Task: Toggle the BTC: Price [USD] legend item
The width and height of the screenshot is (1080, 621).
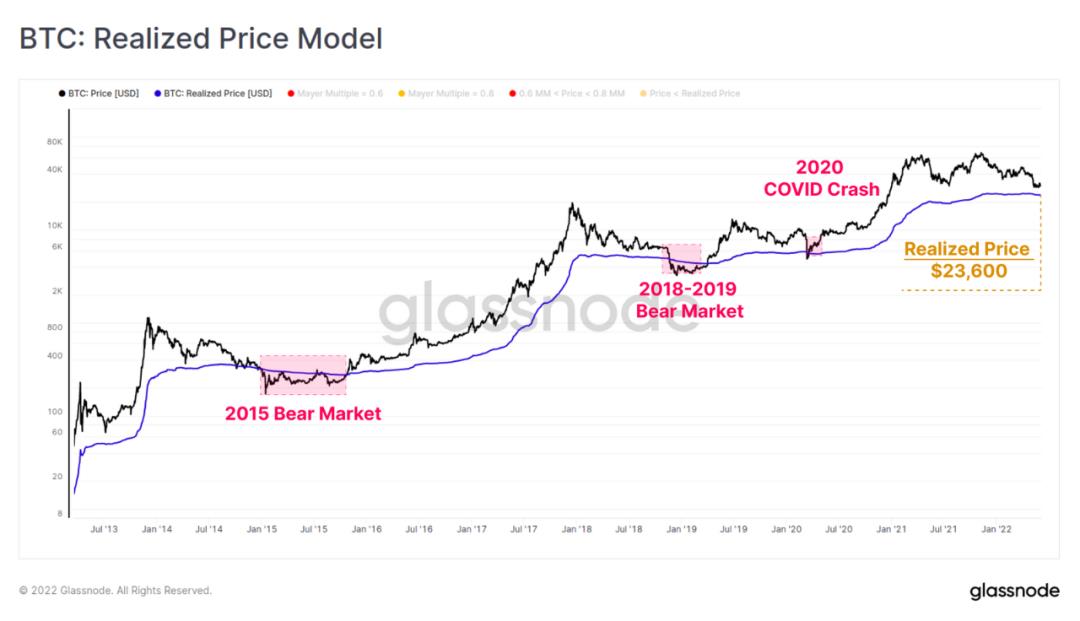Action: 99,94
